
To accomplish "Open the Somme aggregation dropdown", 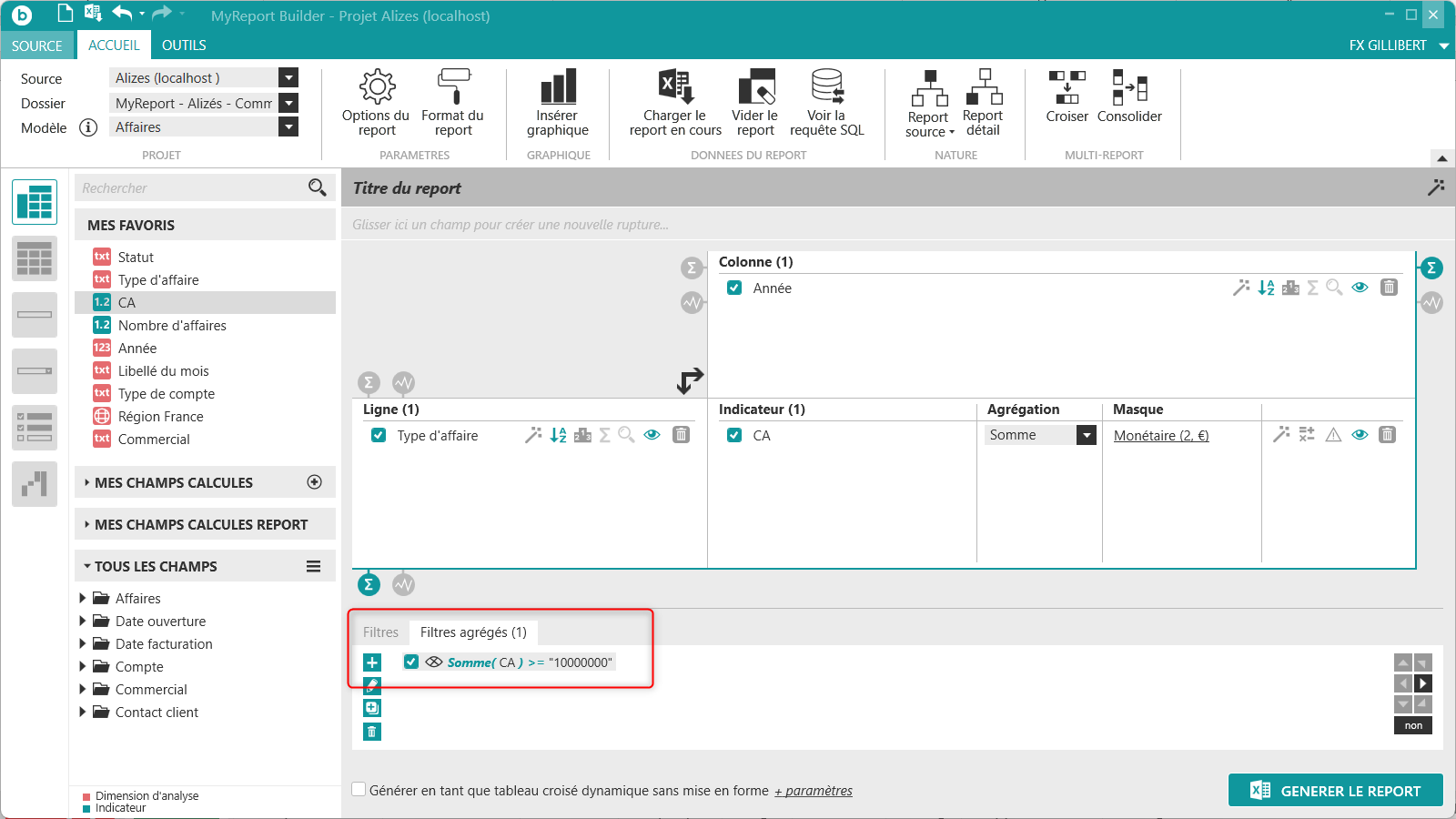I will tap(1087, 435).
